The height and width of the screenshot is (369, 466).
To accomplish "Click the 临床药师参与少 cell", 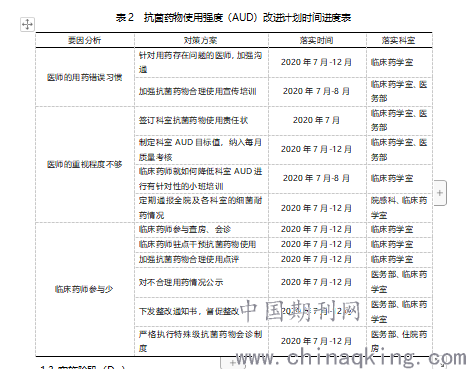I will (x=85, y=289).
